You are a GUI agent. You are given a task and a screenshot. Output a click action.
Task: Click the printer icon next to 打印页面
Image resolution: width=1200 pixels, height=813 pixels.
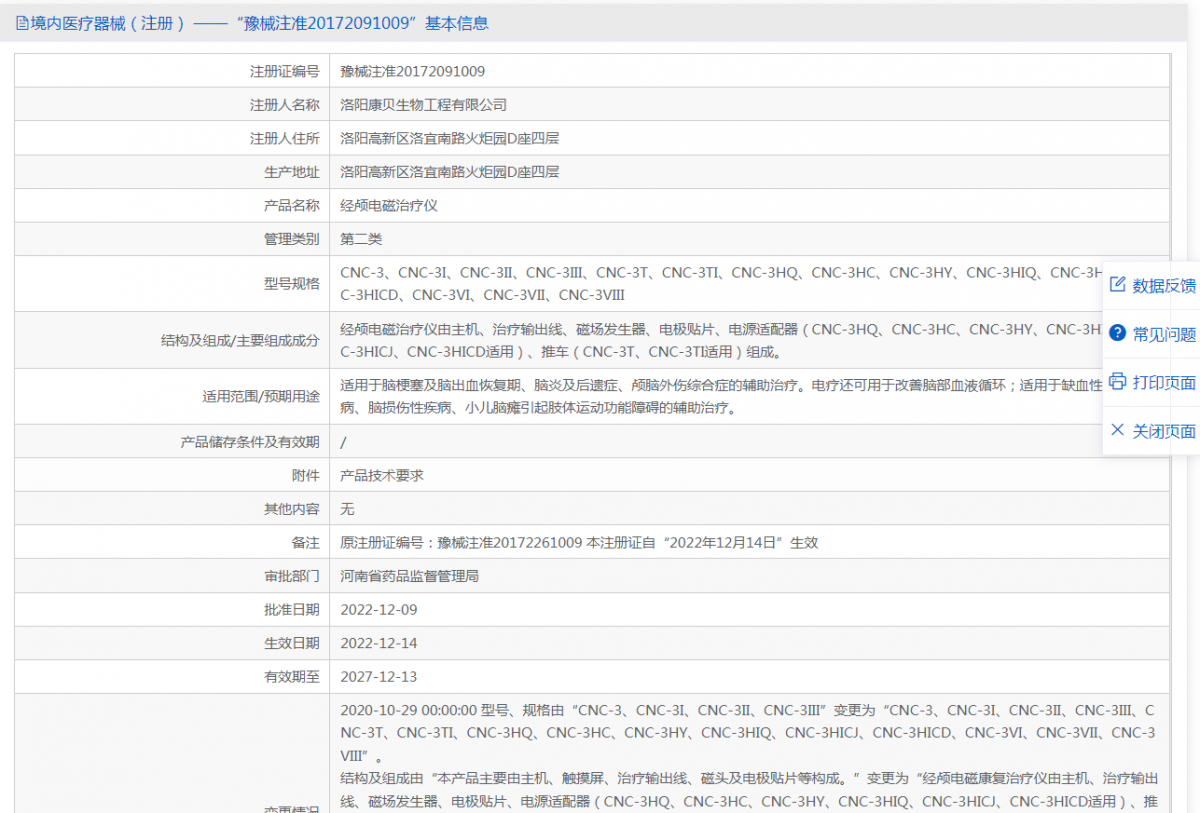point(1117,381)
